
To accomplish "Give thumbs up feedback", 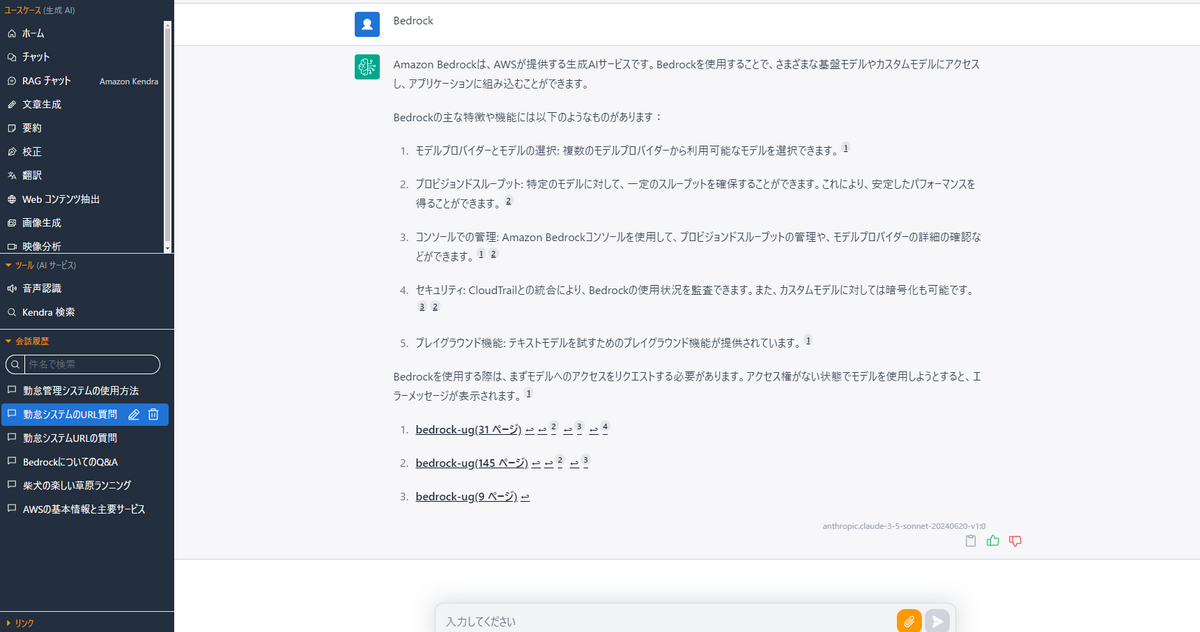I will 993,541.
